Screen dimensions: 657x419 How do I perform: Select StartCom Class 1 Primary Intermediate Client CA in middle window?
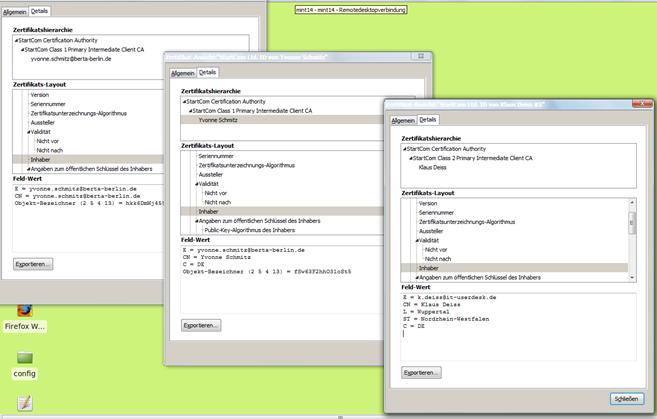tap(252, 111)
